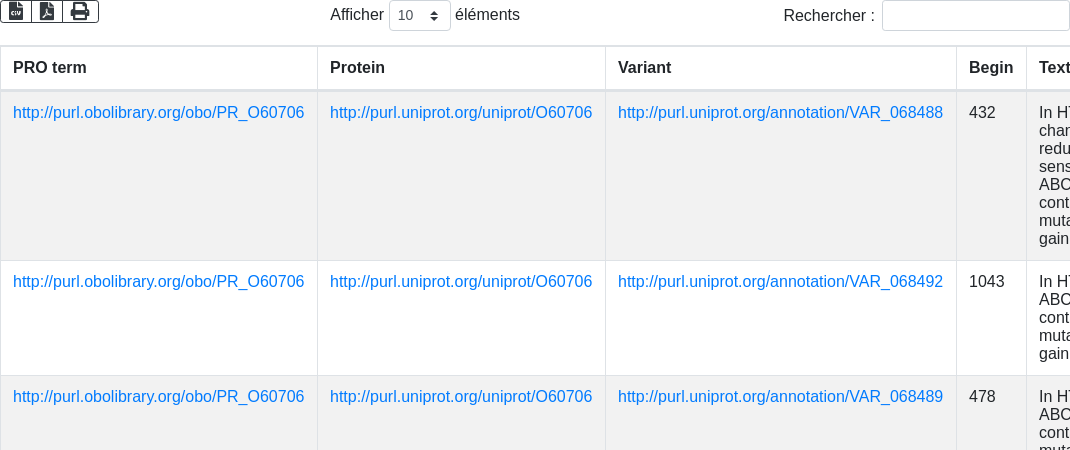Open third row PR_O60706 obolibrary link

tap(158, 397)
